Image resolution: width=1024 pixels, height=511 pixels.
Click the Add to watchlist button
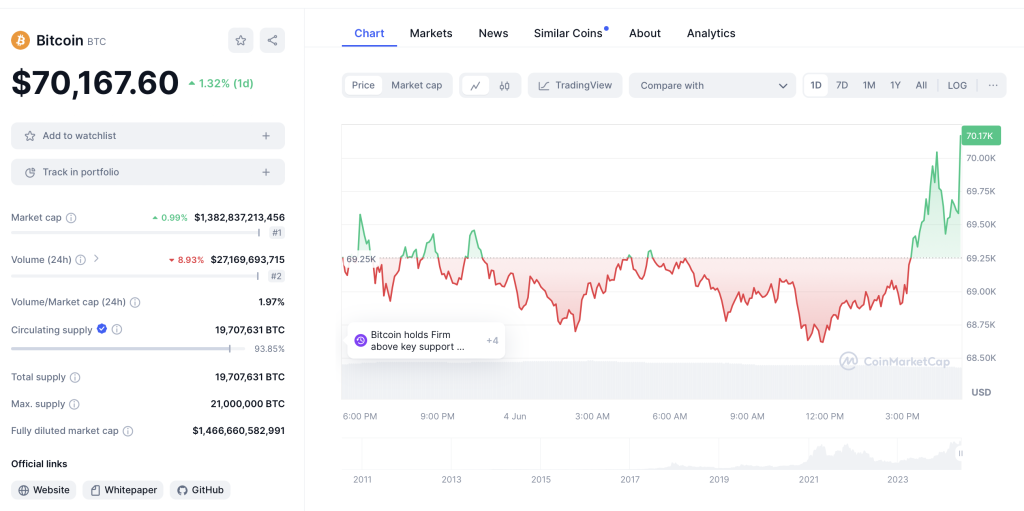[148, 136]
